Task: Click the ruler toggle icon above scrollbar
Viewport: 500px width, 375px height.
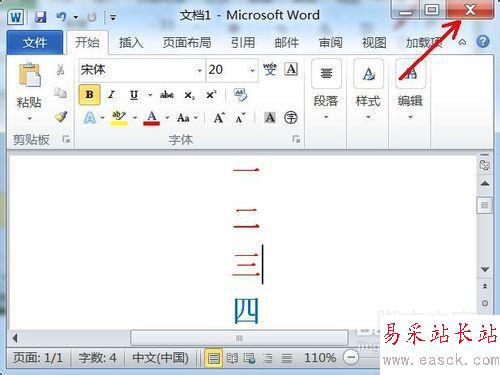Action: coord(485,165)
